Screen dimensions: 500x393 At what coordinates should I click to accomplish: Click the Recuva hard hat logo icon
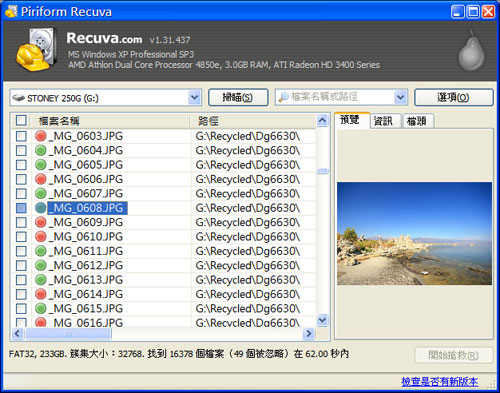(x=36, y=49)
